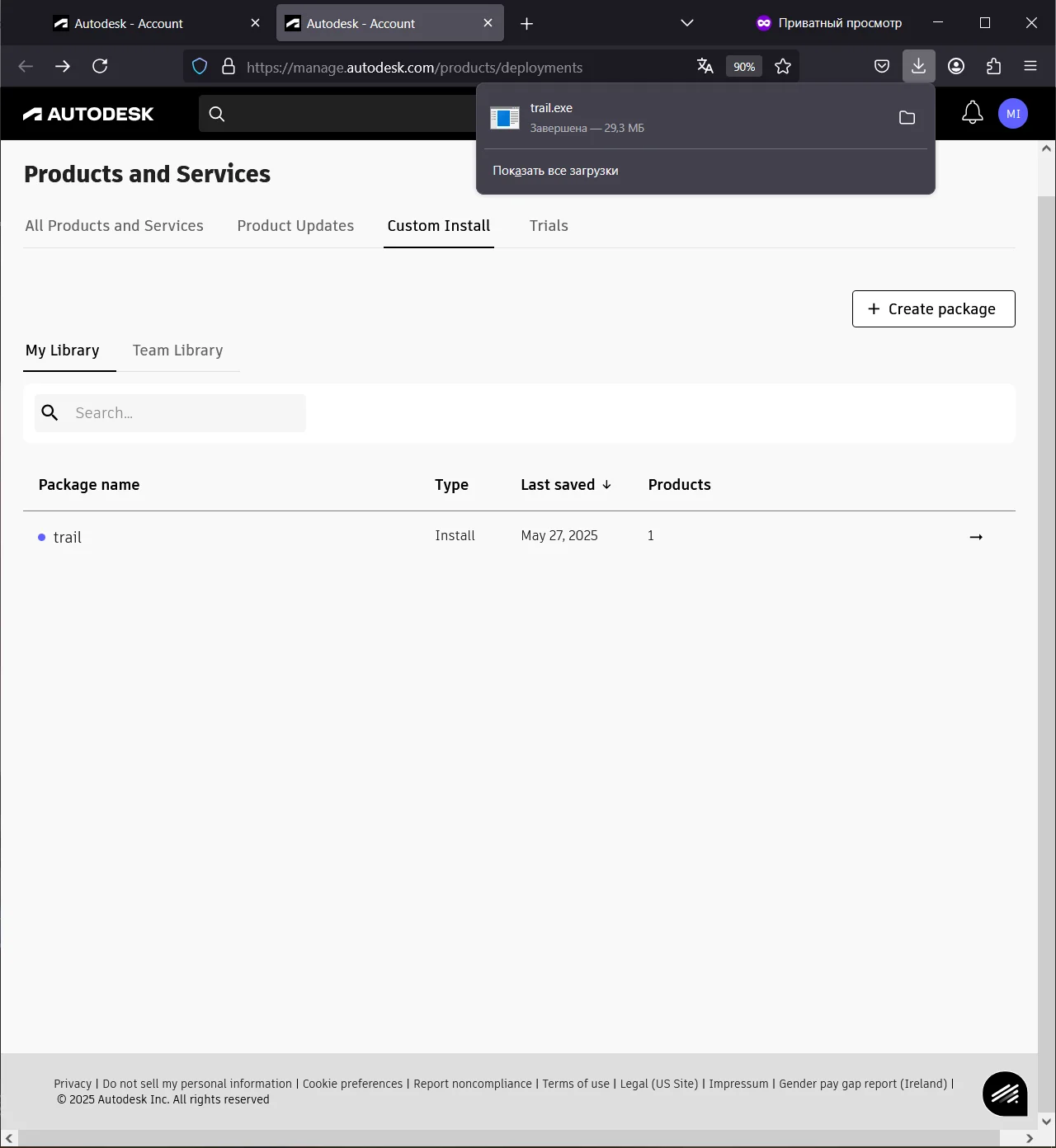Click the Autodesk logo in header
This screenshot has height=1148, width=1056.
(x=88, y=114)
